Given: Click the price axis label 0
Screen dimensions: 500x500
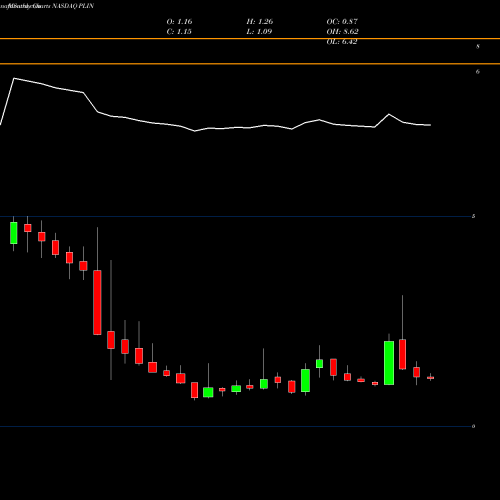Looking at the screenshot, I should click(x=474, y=426).
